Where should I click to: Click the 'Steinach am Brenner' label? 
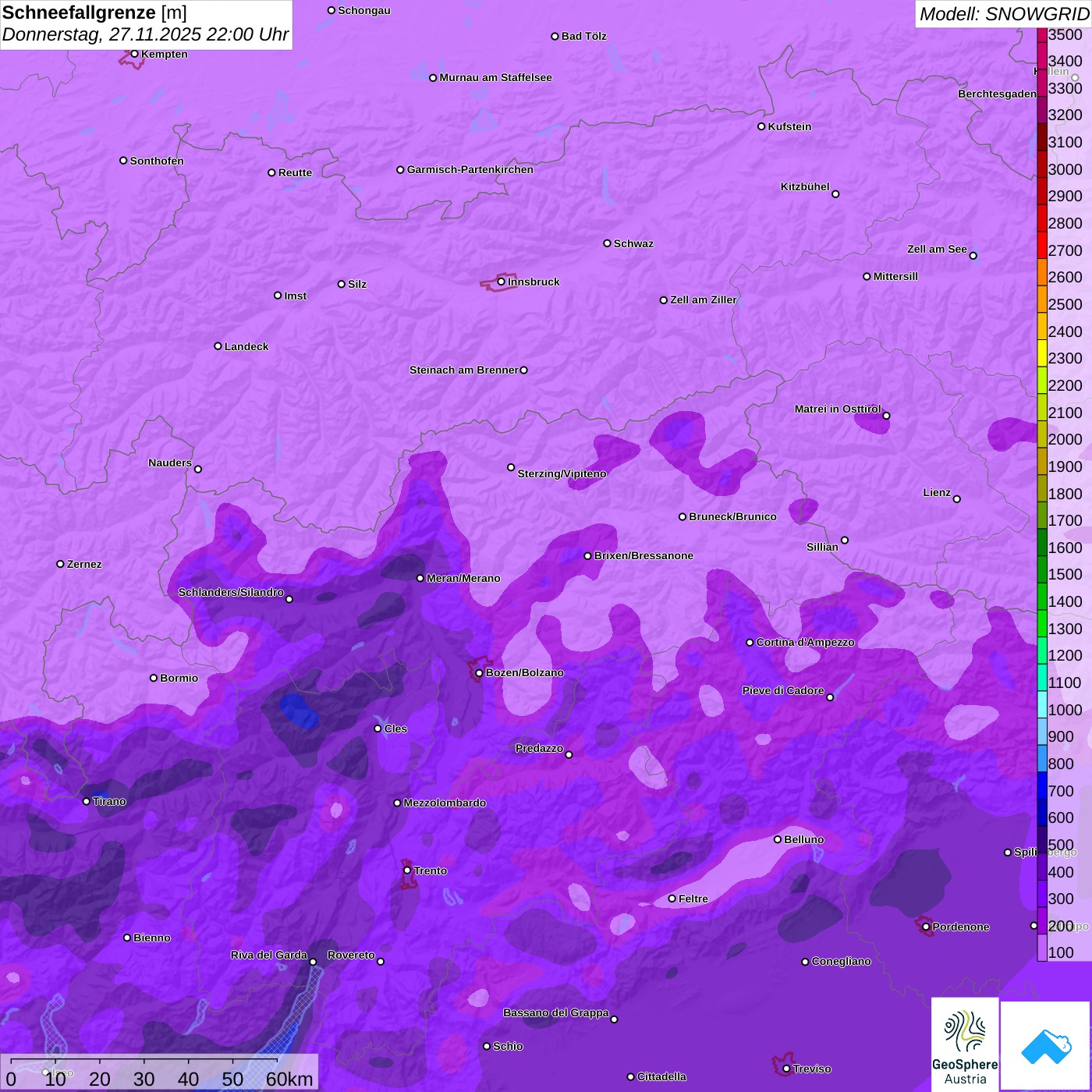tap(464, 370)
